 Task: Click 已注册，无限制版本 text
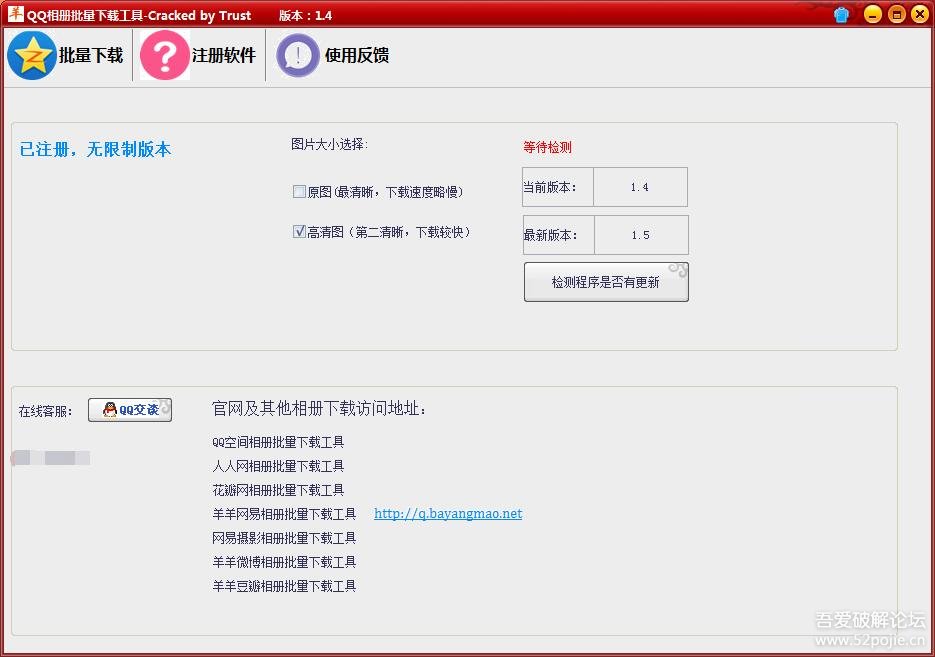click(x=95, y=149)
